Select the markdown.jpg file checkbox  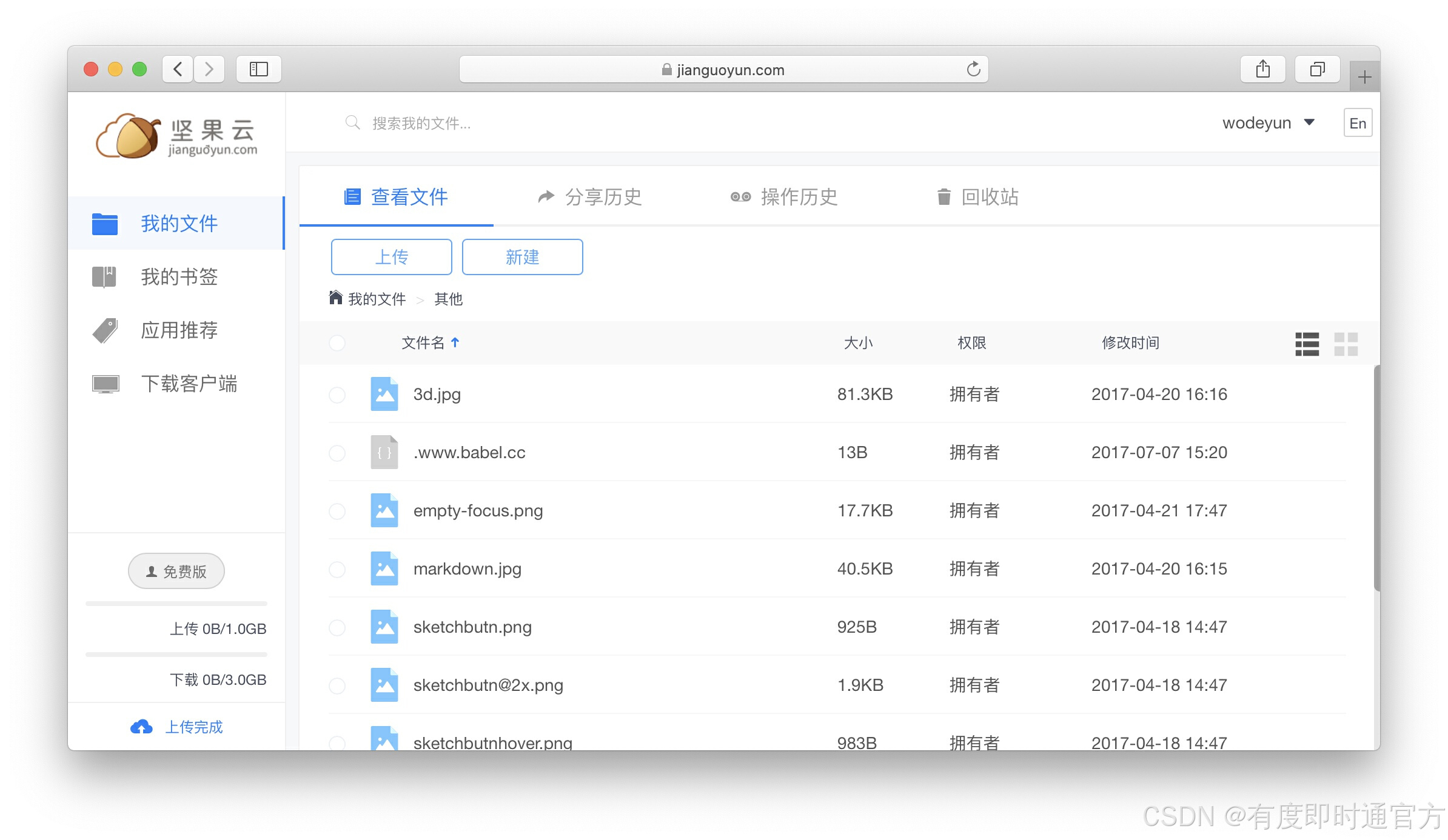(x=337, y=569)
